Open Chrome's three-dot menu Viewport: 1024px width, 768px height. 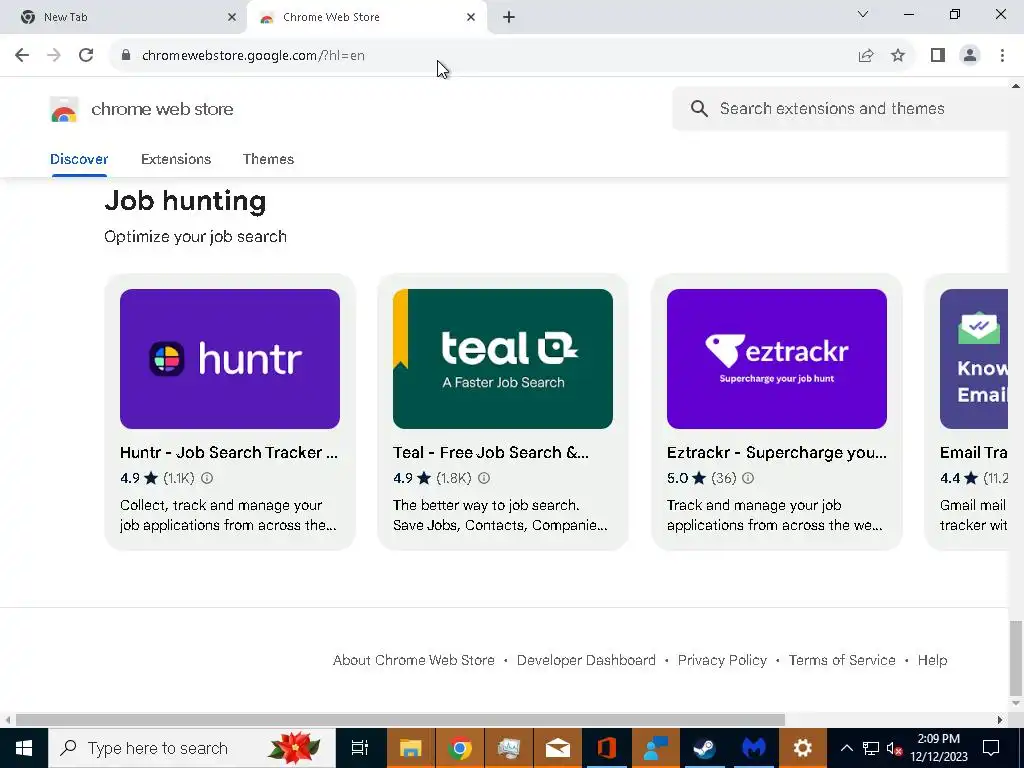point(1002,56)
